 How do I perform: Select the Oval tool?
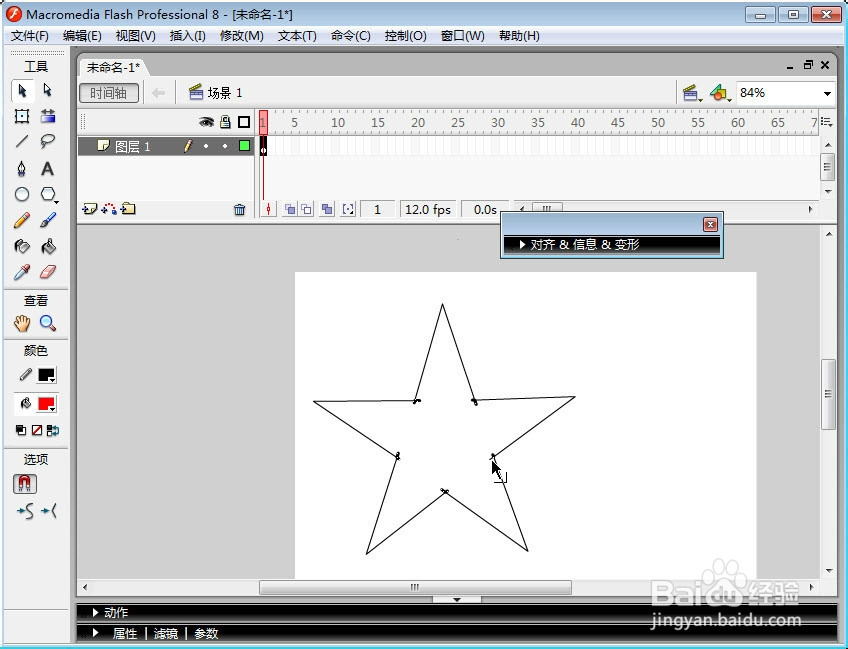[x=22, y=194]
